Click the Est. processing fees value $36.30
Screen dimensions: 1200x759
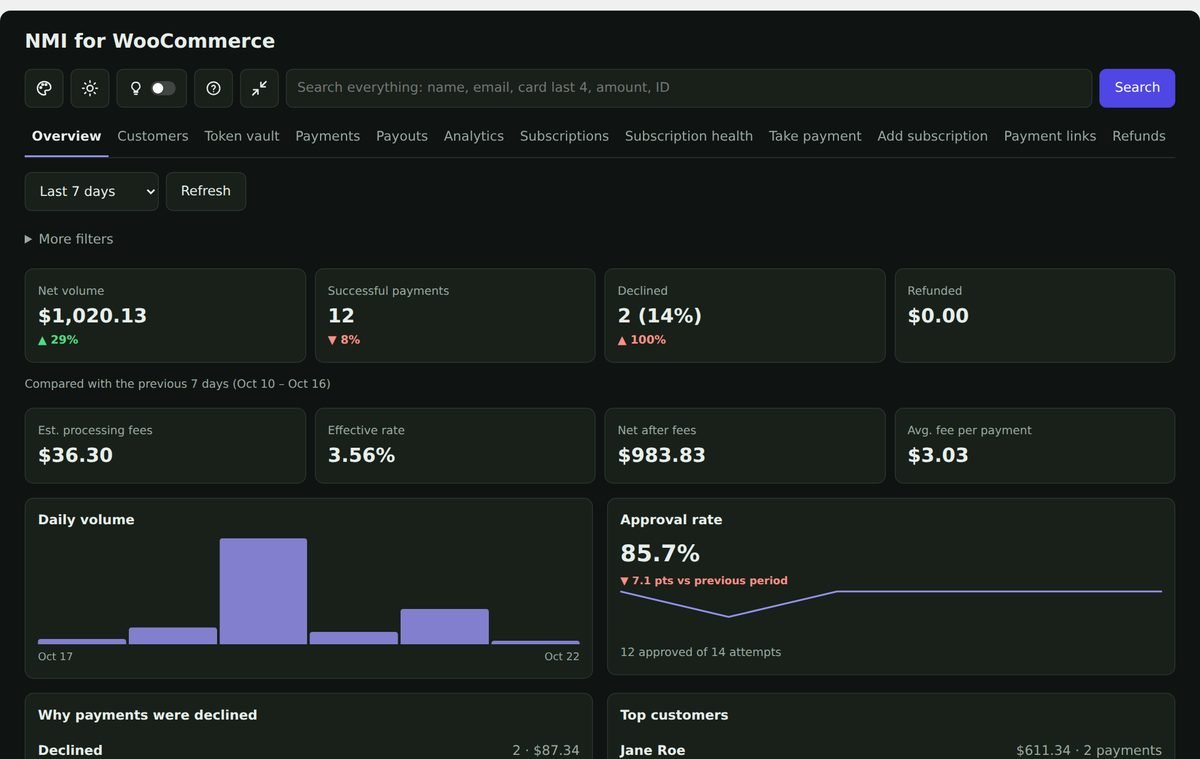tap(75, 456)
